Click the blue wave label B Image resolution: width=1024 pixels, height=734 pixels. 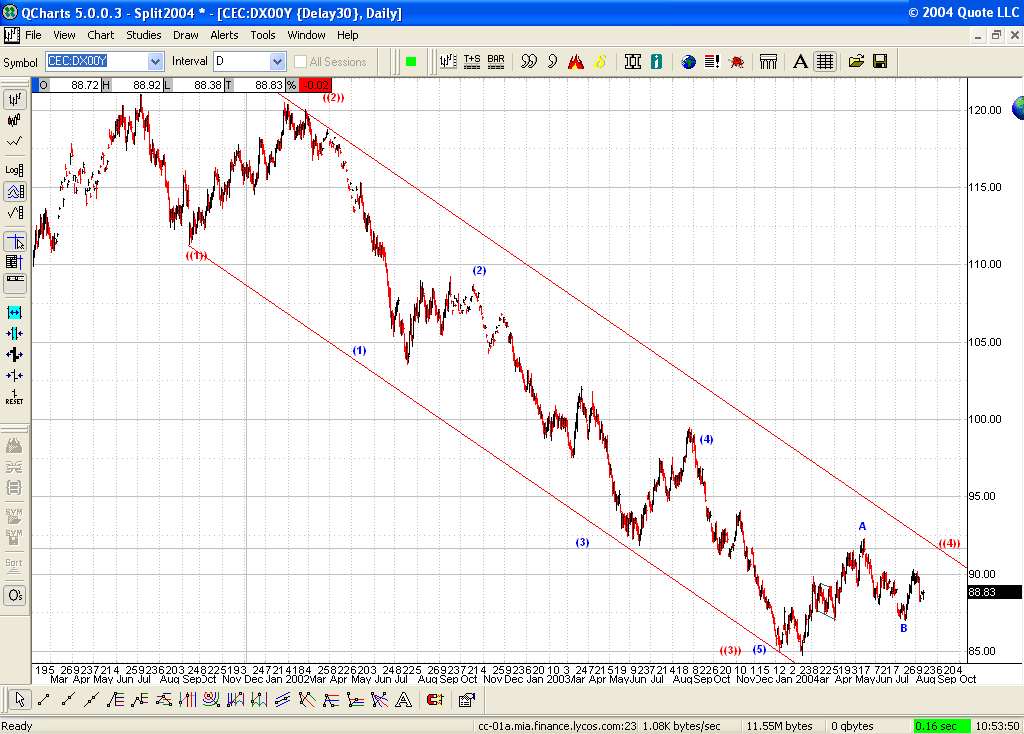click(903, 628)
